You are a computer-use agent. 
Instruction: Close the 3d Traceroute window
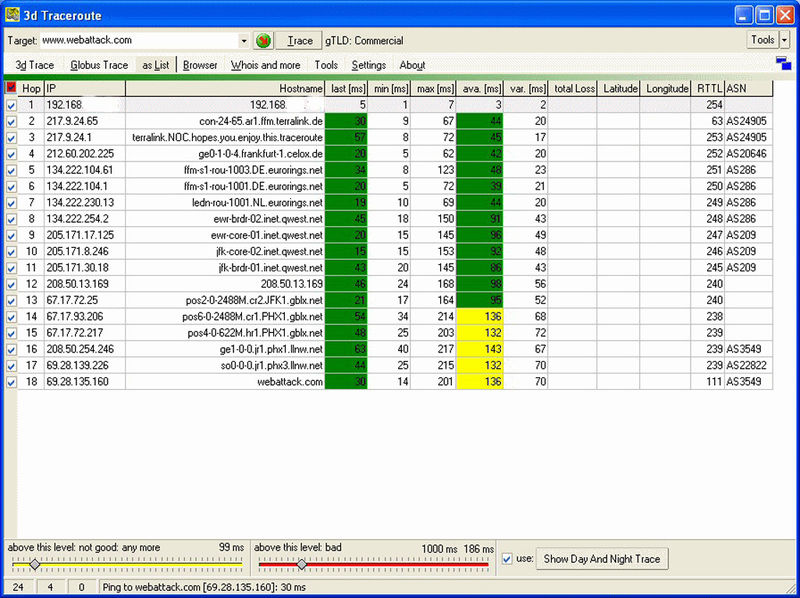[785, 16]
